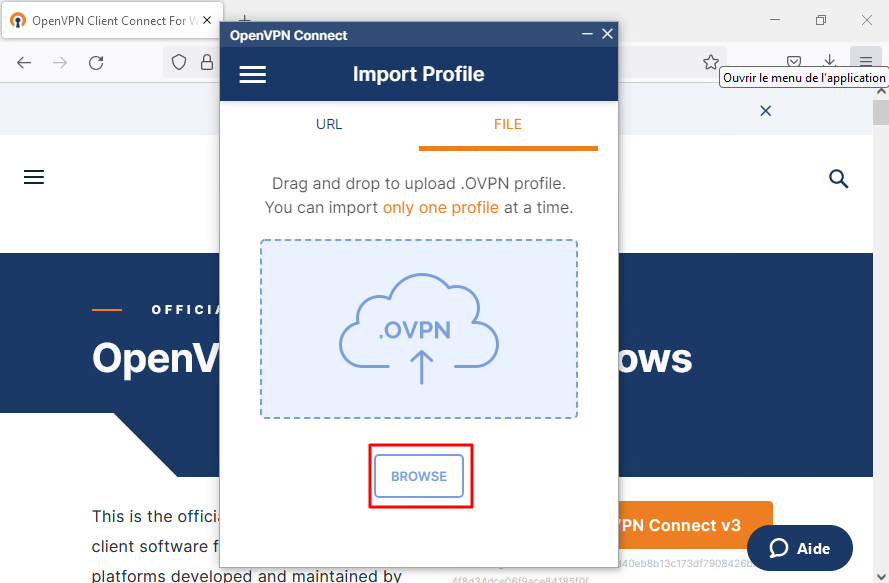Click the Save to Pocket icon
The height and width of the screenshot is (583, 889).
[x=794, y=62]
